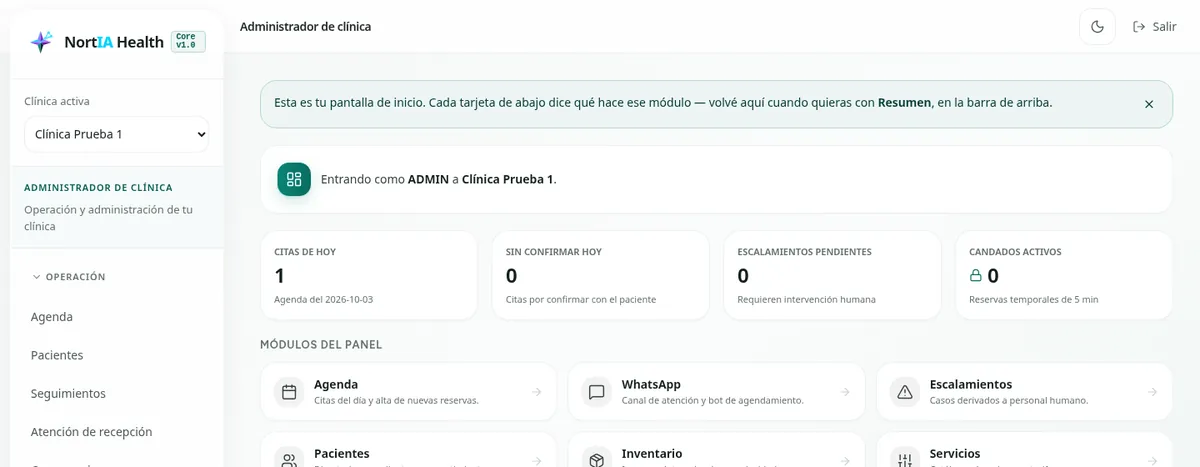Click the warning triangle icon on Escalamientos
Image resolution: width=1200 pixels, height=467 pixels.
[x=905, y=392]
